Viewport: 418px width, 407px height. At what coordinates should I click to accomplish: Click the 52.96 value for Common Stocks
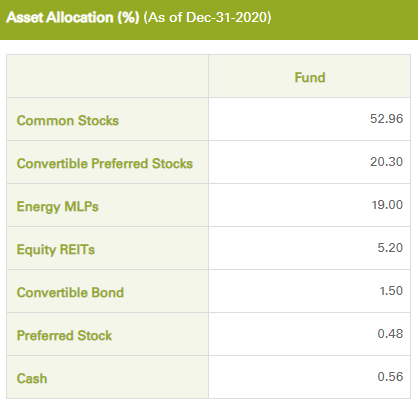point(386,119)
